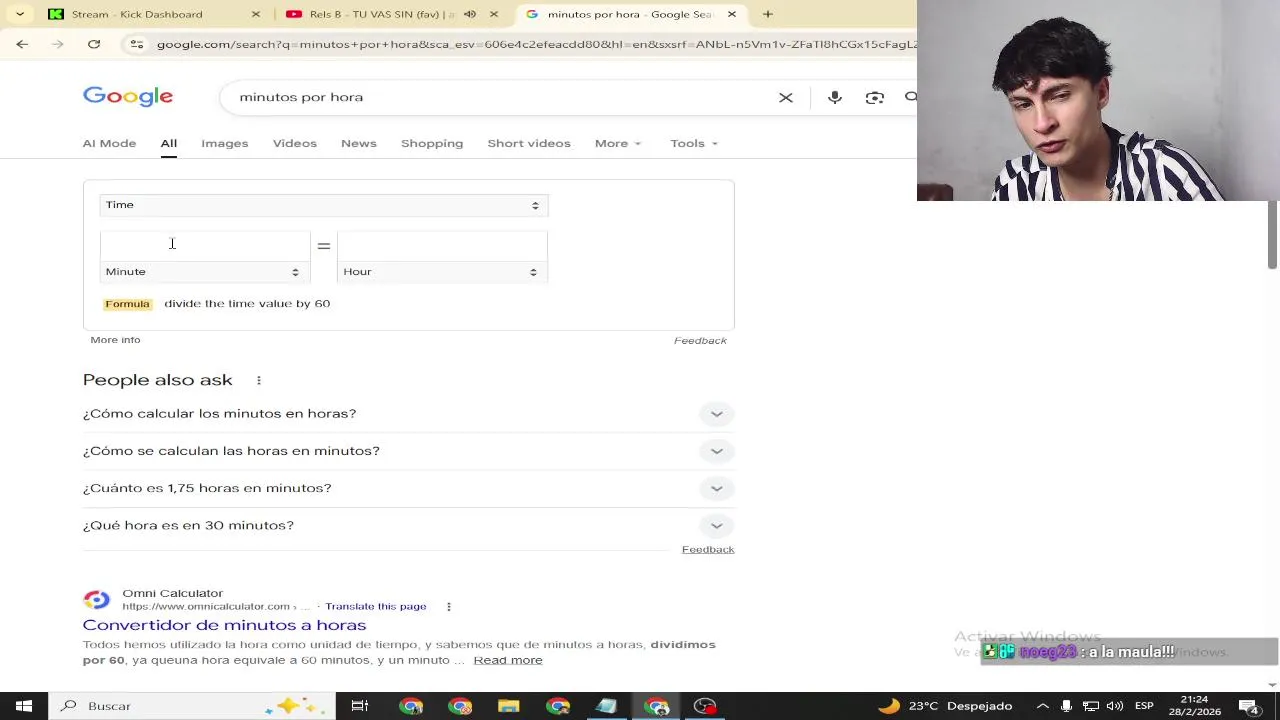The image size is (1280, 720).
Task: Open the News tab
Action: click(x=359, y=143)
